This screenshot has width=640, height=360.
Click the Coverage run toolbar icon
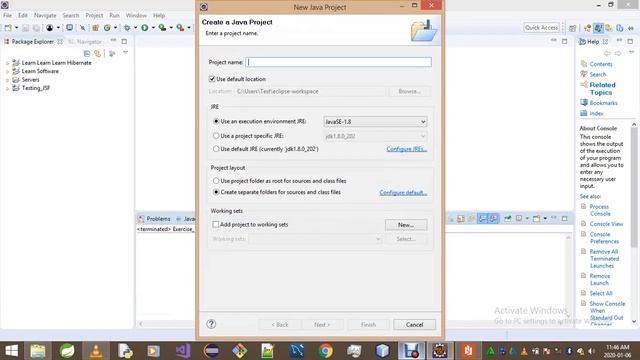[x=162, y=28]
